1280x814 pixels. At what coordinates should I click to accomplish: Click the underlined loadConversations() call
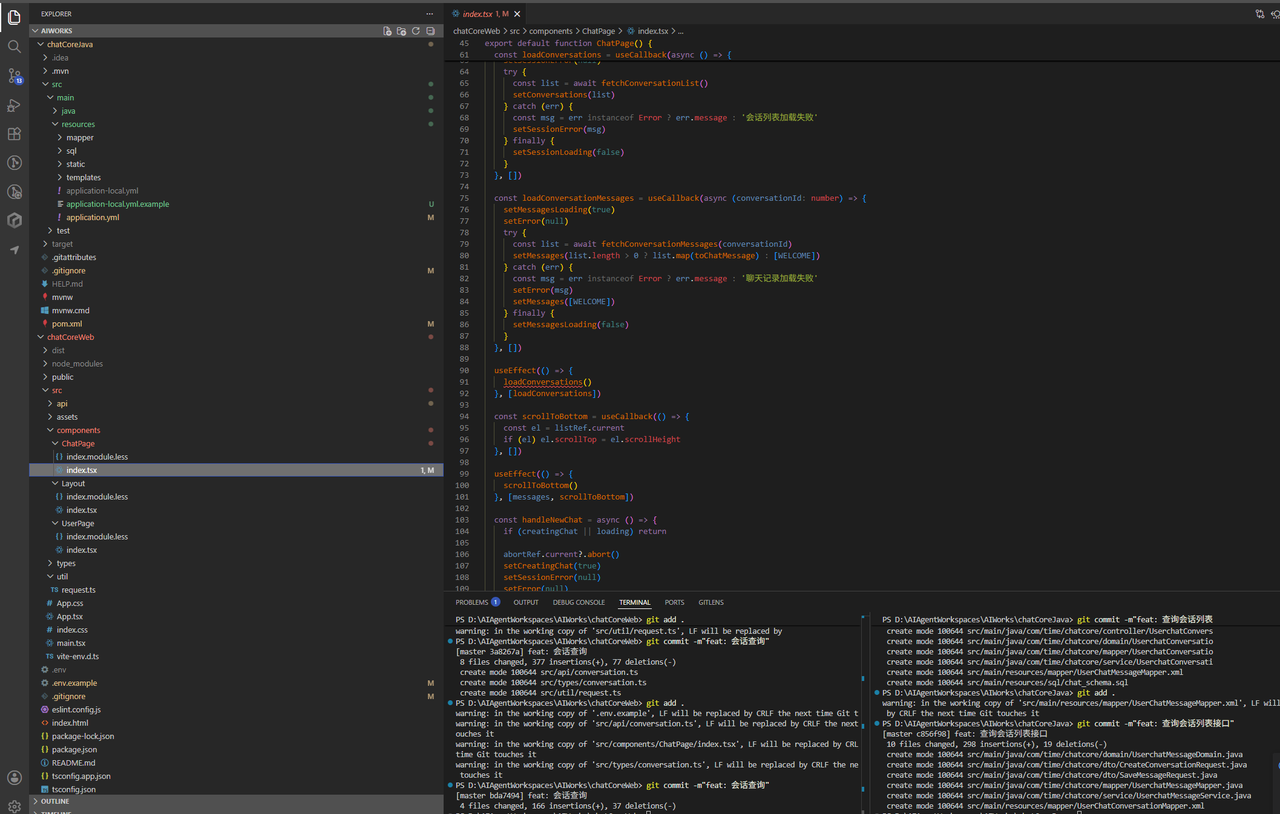(x=547, y=382)
